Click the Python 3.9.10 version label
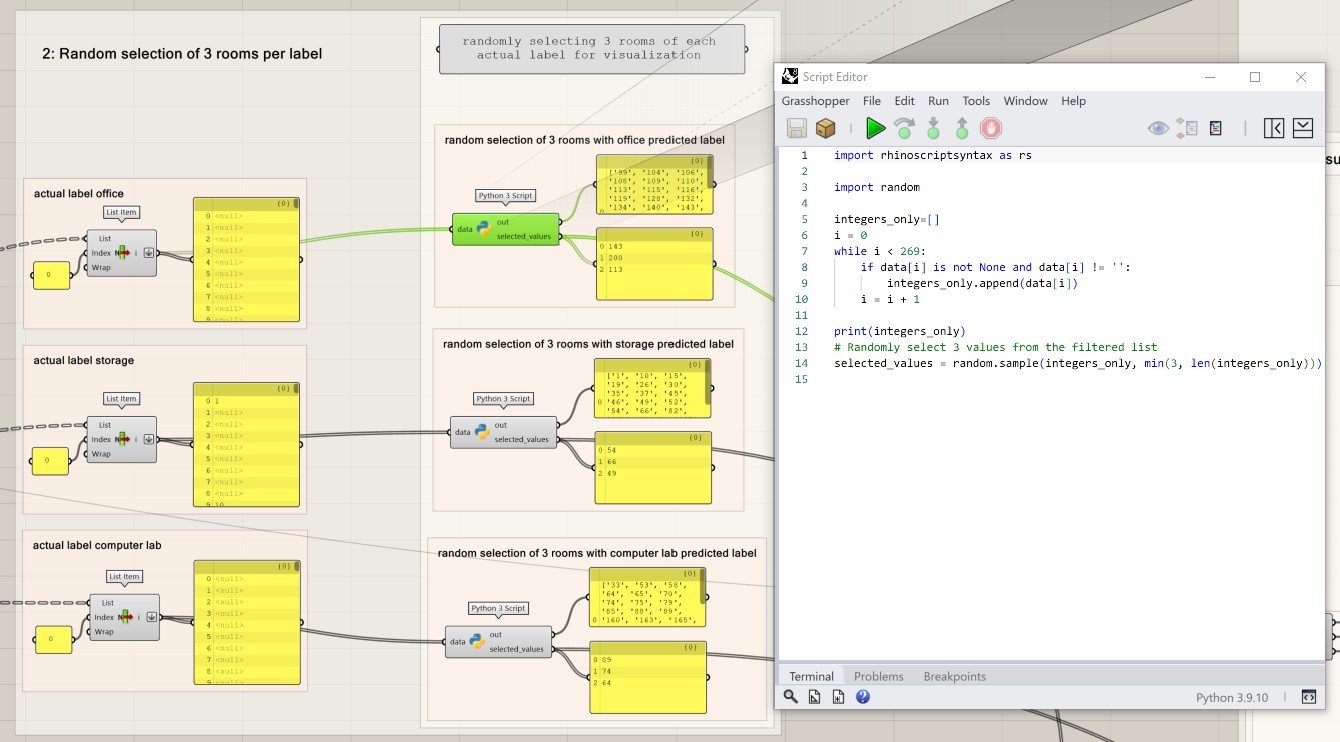The image size is (1340, 742). 1231,697
